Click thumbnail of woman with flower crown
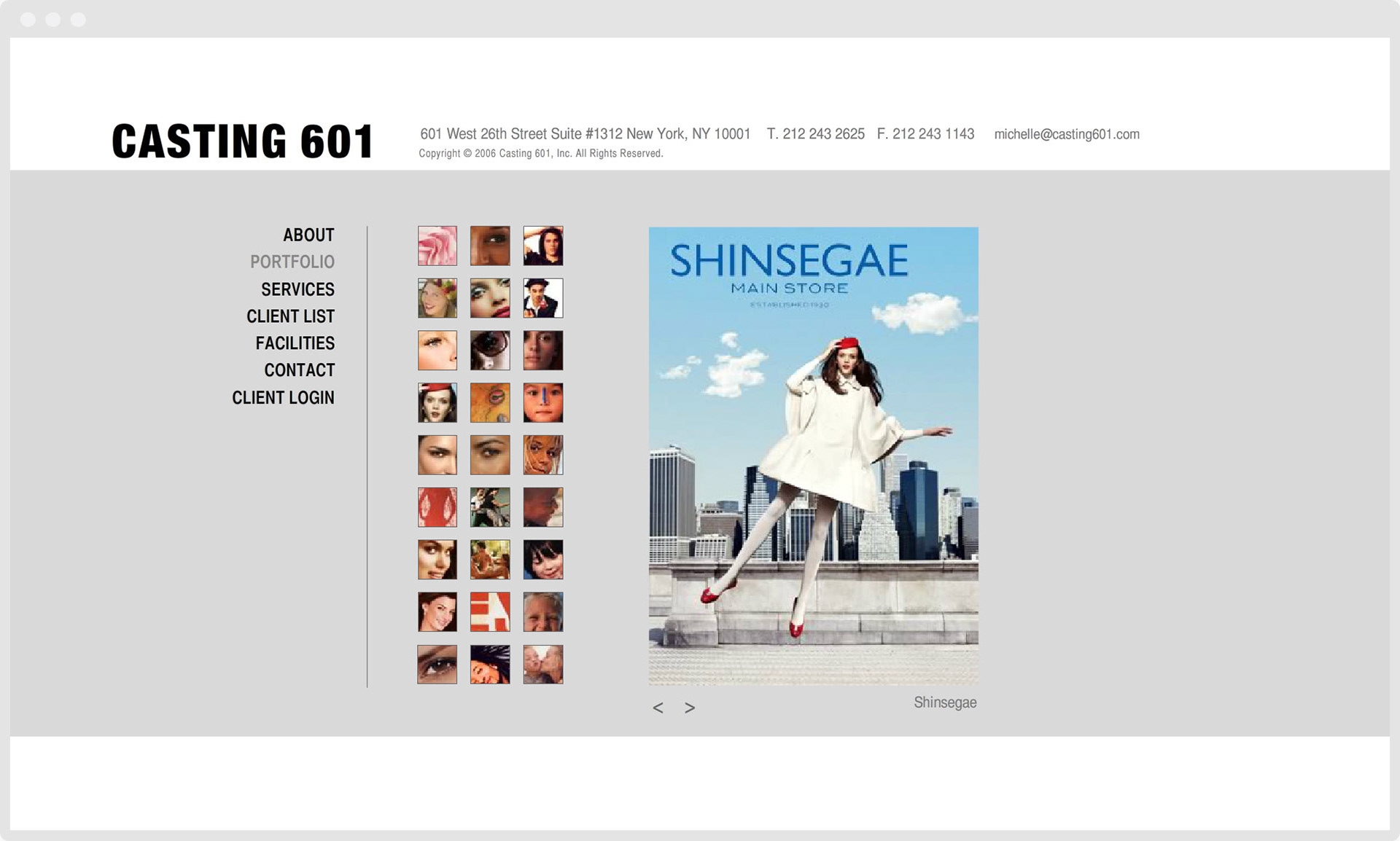 click(437, 298)
